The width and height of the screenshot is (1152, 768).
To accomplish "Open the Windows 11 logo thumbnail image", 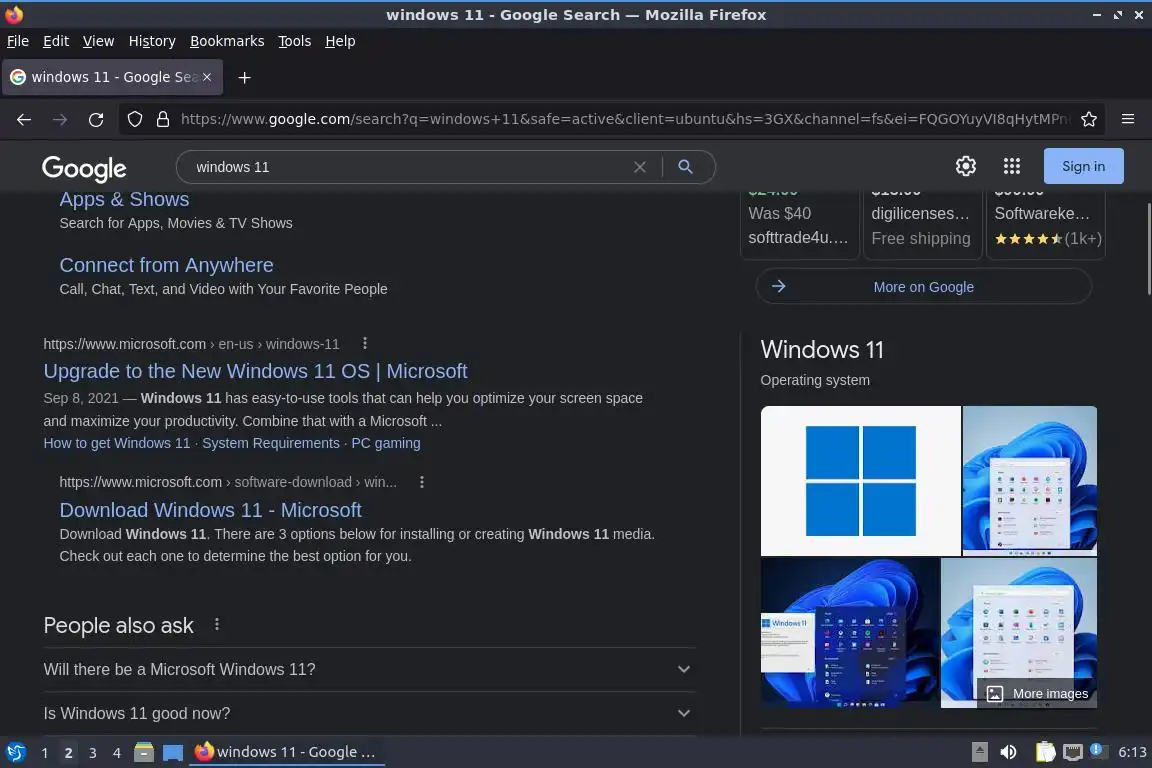I will pos(860,481).
